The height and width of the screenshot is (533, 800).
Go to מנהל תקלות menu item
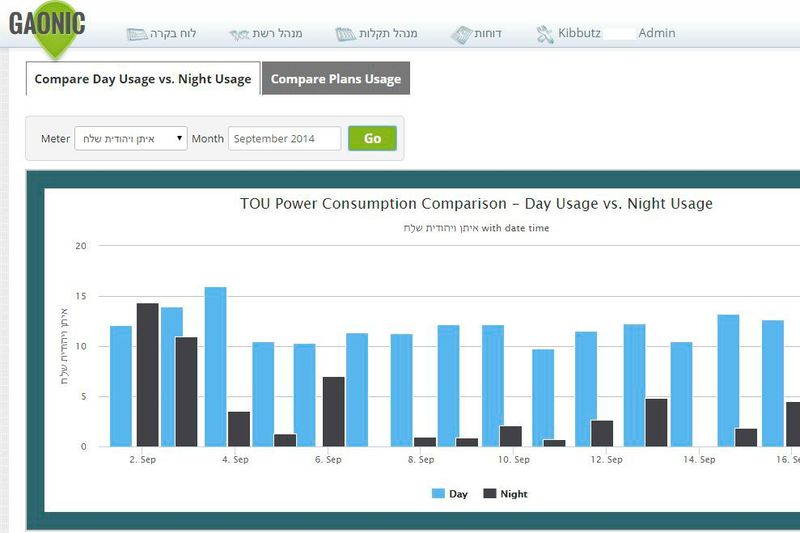click(x=389, y=33)
